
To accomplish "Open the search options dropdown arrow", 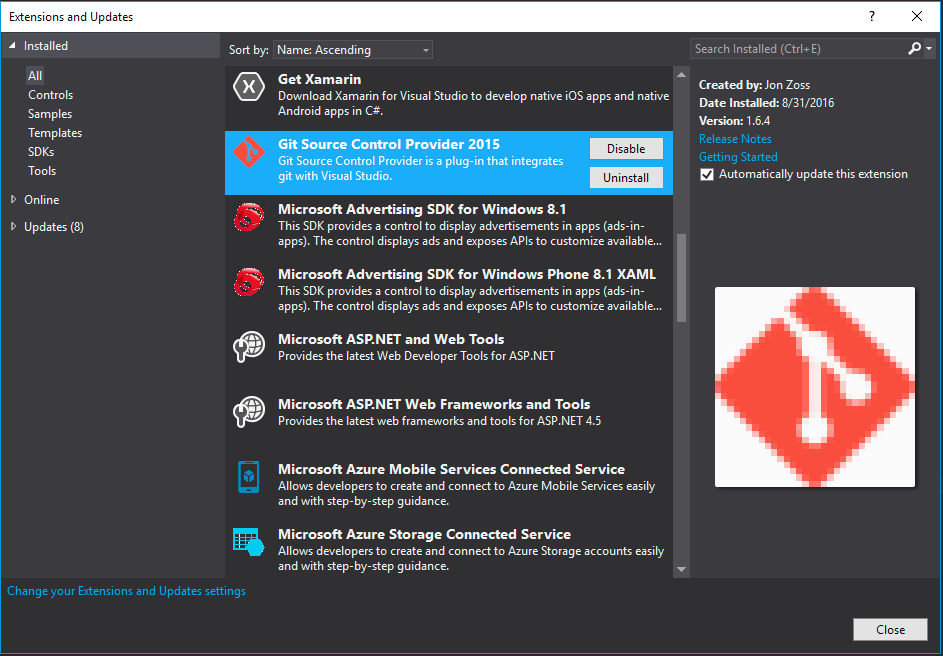I will (x=929, y=49).
